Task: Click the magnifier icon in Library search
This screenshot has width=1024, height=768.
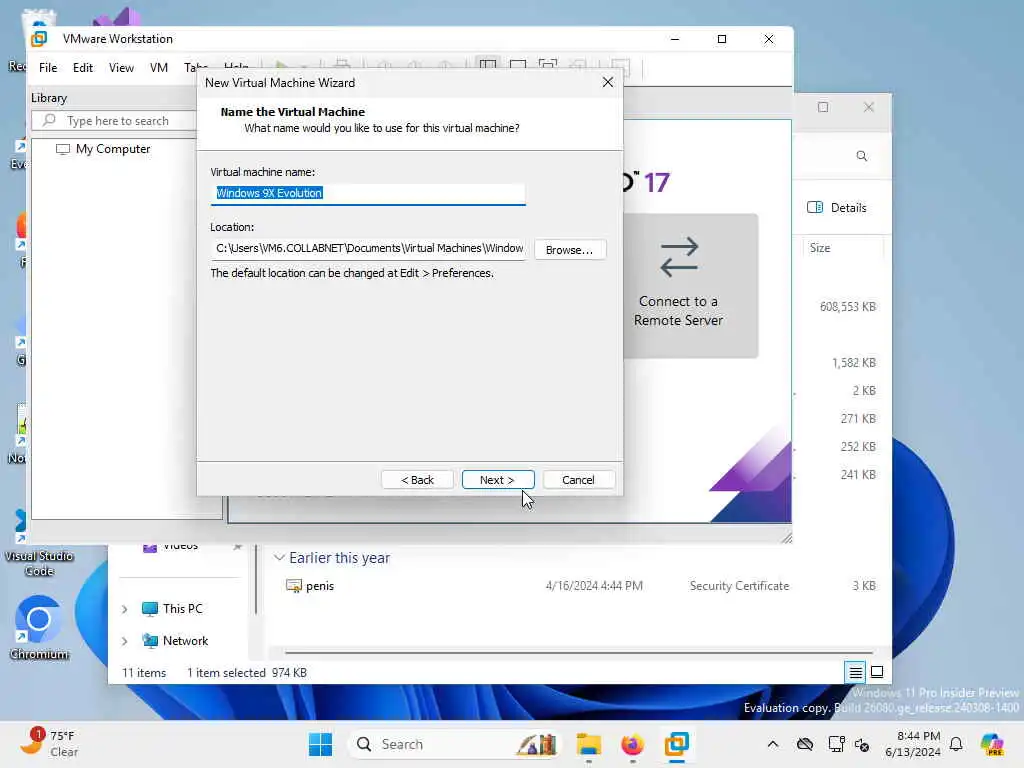Action: 49,120
